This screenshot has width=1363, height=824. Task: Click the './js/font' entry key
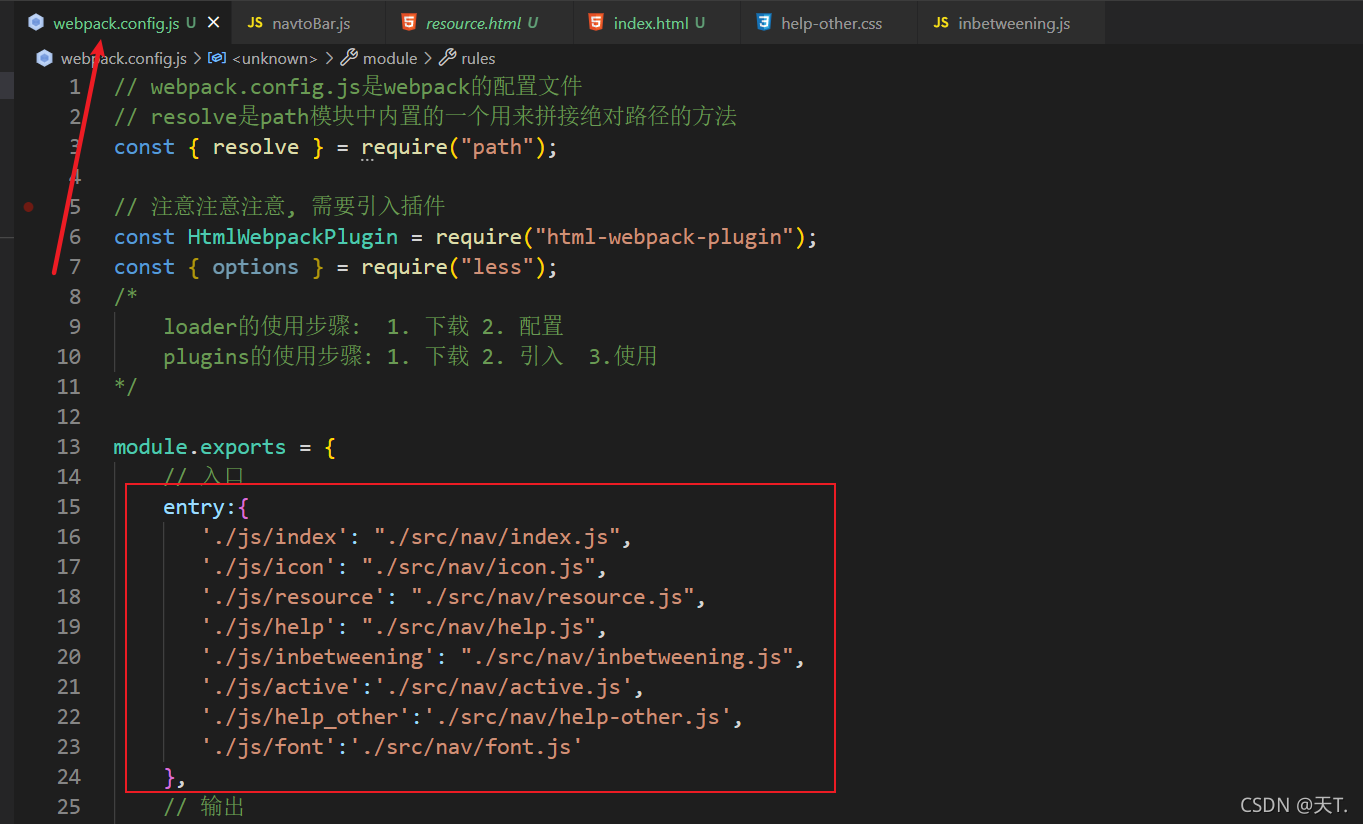pos(268,747)
